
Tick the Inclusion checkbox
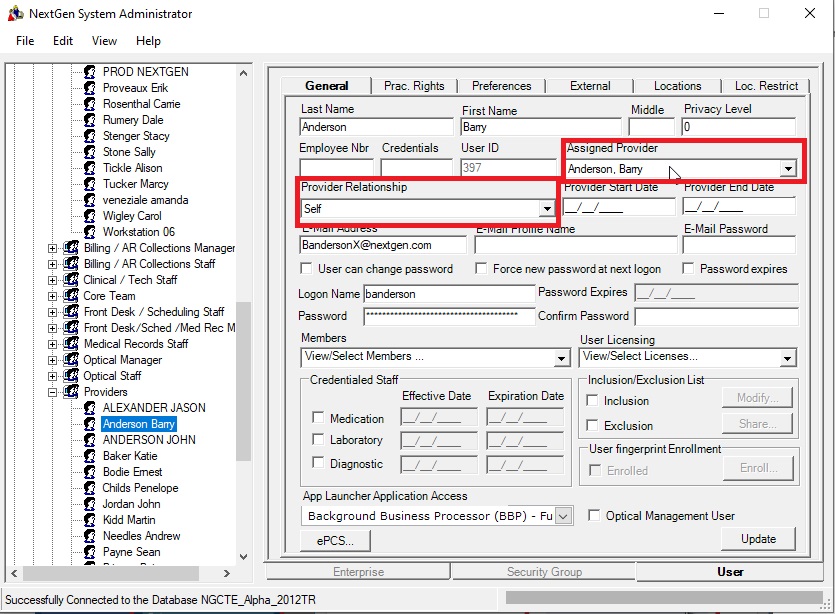point(592,400)
